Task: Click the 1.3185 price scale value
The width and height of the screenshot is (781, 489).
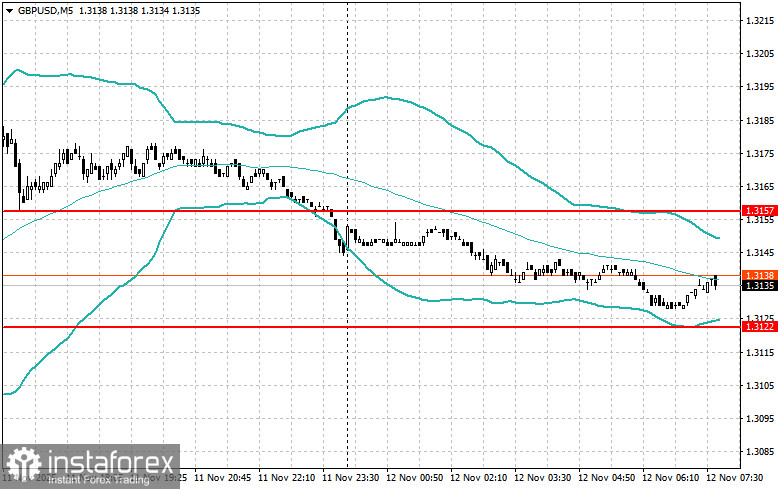Action: (760, 121)
